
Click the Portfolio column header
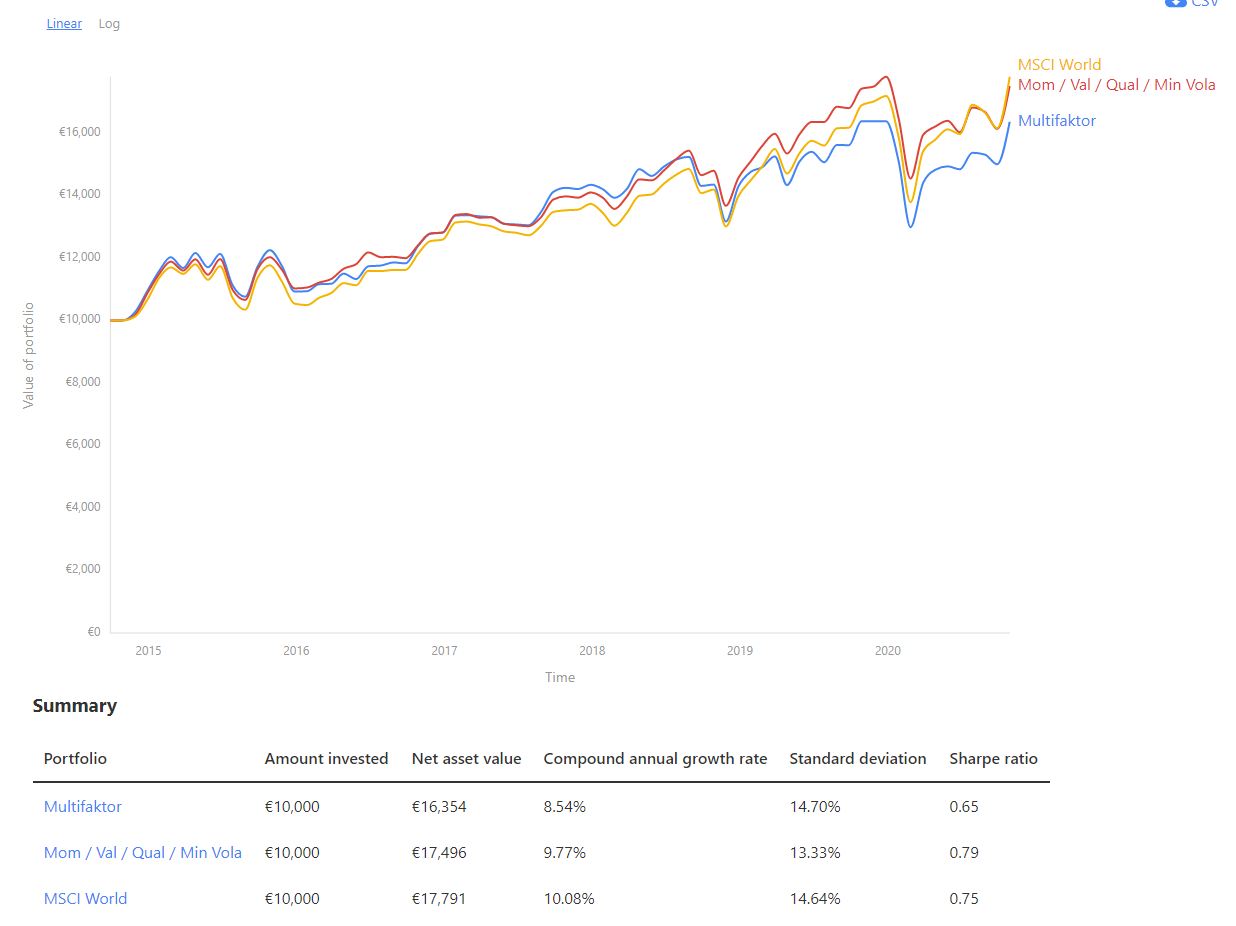(75, 759)
